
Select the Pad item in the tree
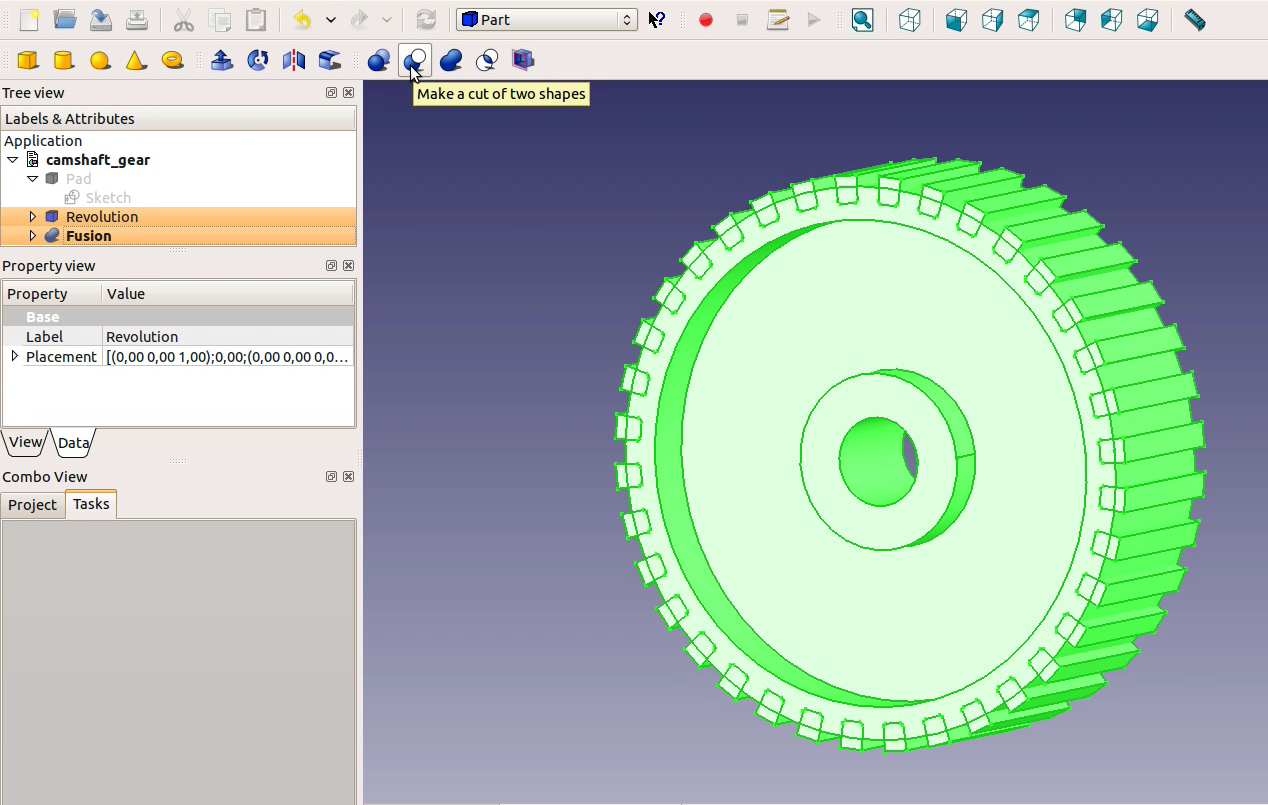point(77,178)
